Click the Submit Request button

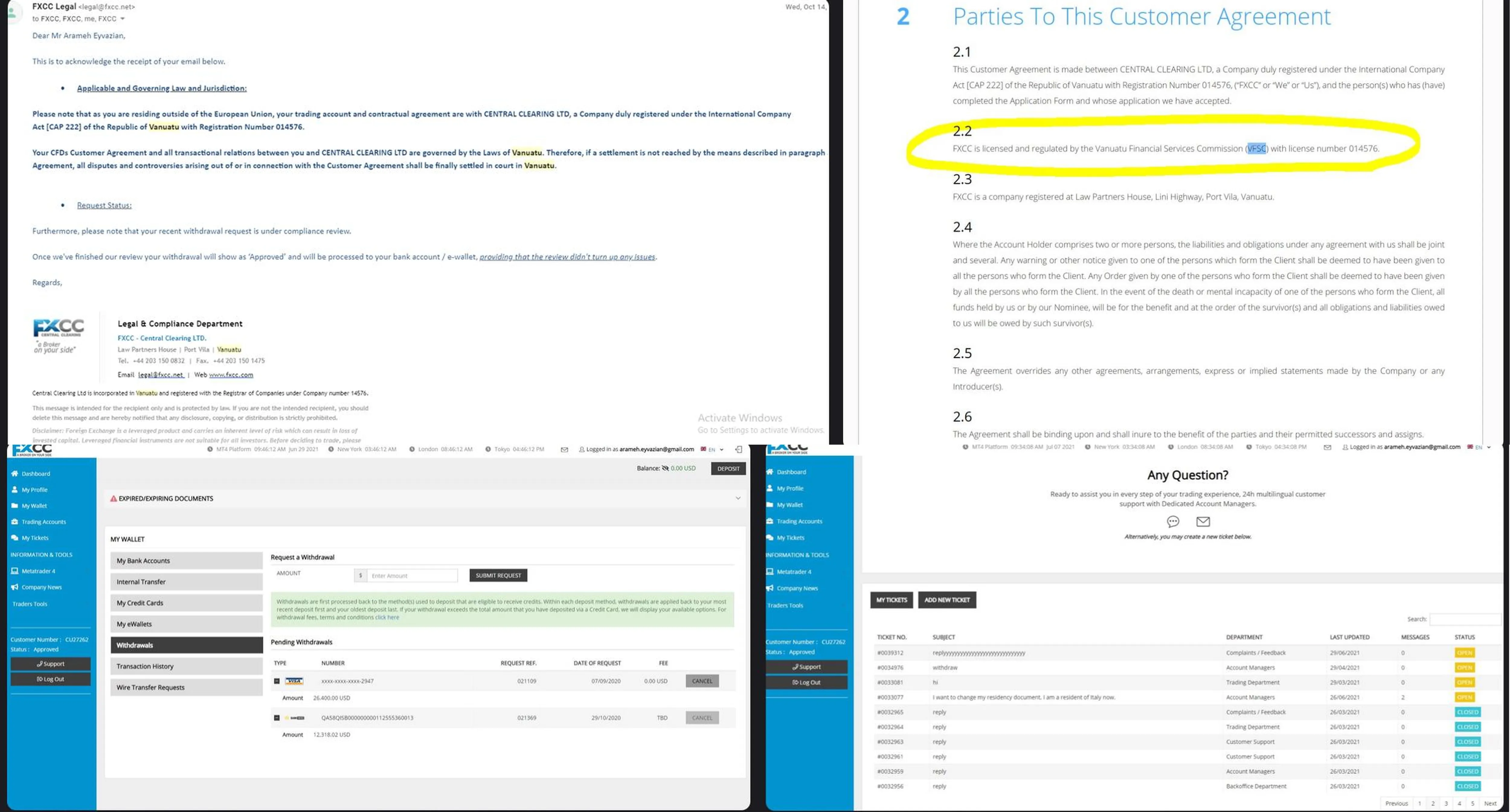click(x=498, y=575)
